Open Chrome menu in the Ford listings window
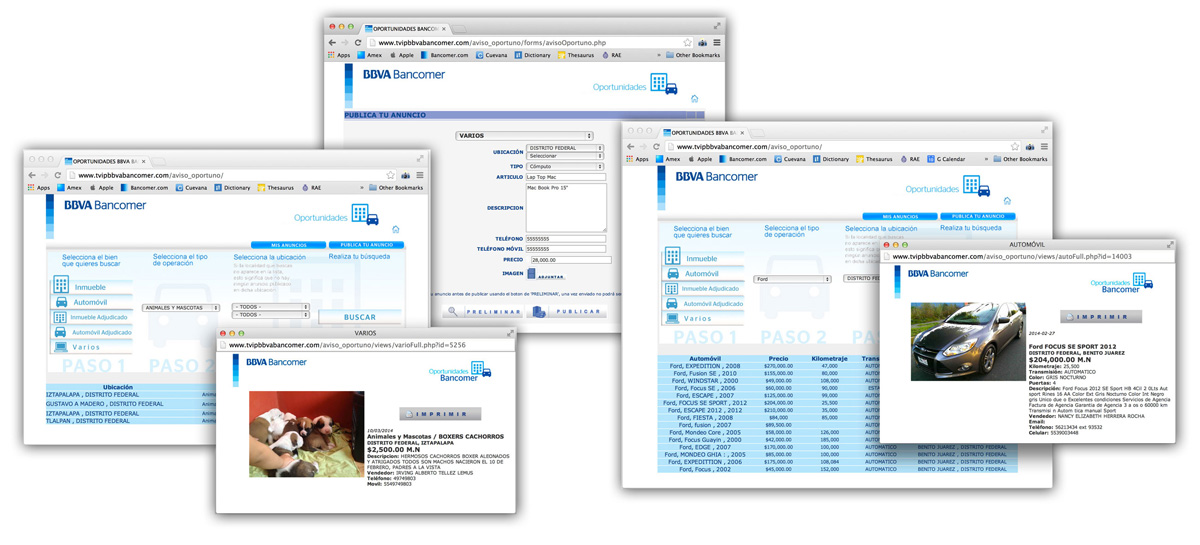Image resolution: width=1200 pixels, height=545 pixels. tap(1043, 147)
